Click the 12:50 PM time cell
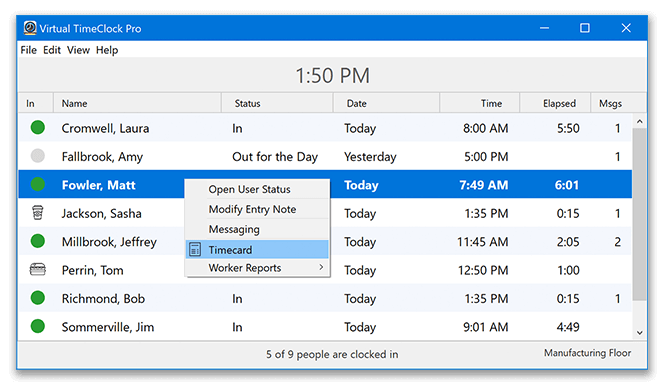Screen dimensions: 665x382 tap(483, 270)
